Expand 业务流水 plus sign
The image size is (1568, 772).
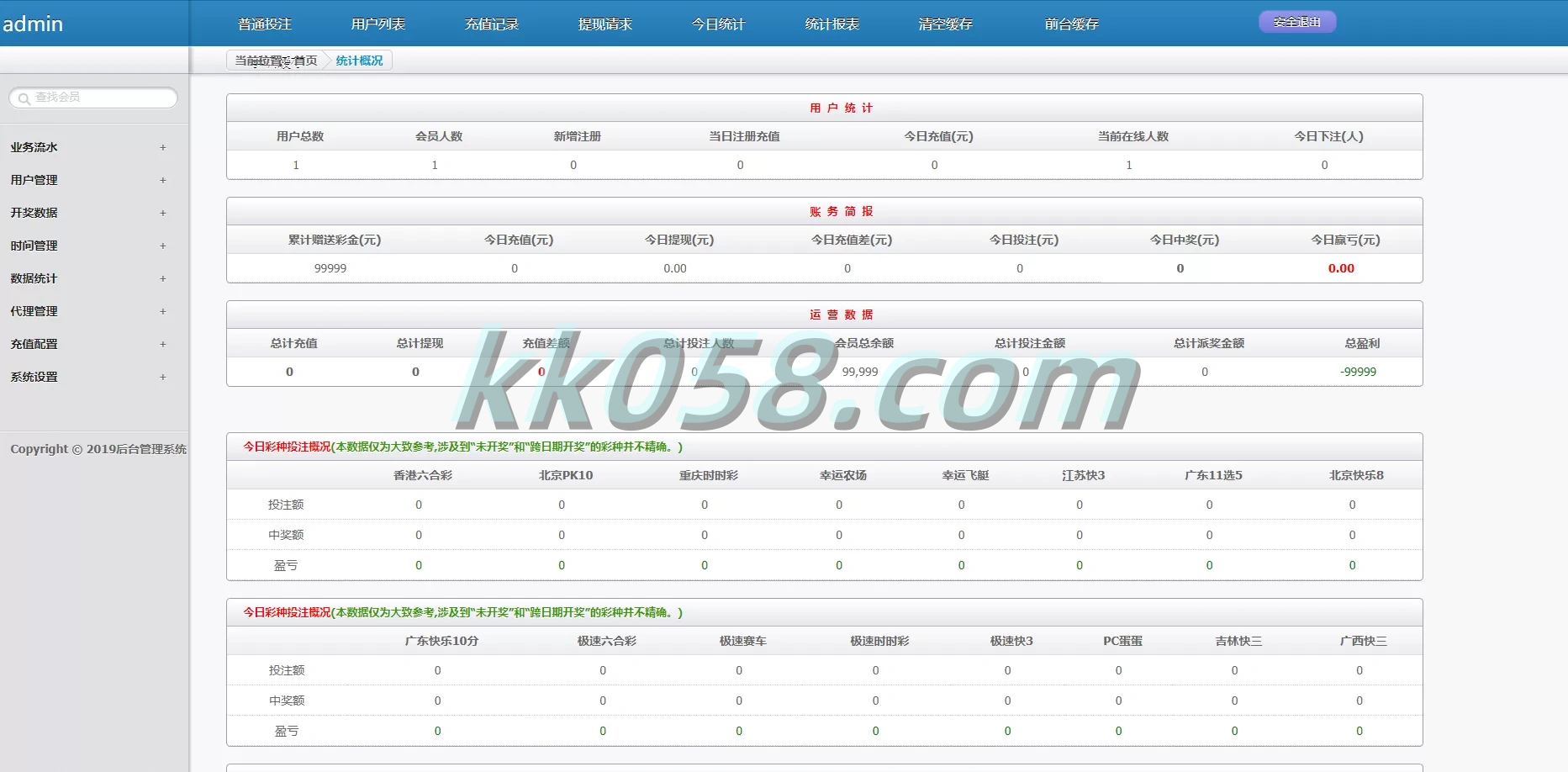click(163, 147)
